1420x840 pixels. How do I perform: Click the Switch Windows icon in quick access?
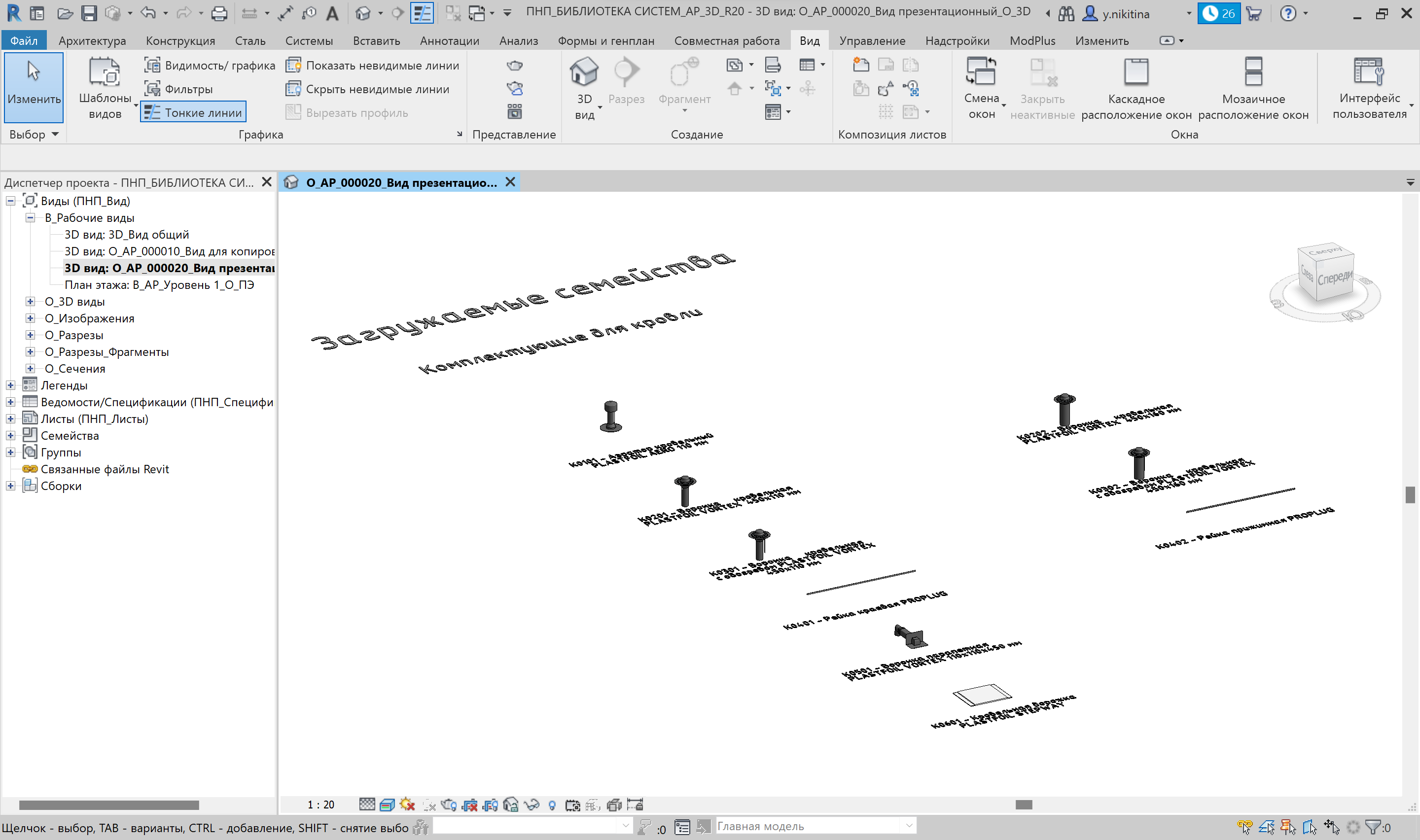[477, 13]
